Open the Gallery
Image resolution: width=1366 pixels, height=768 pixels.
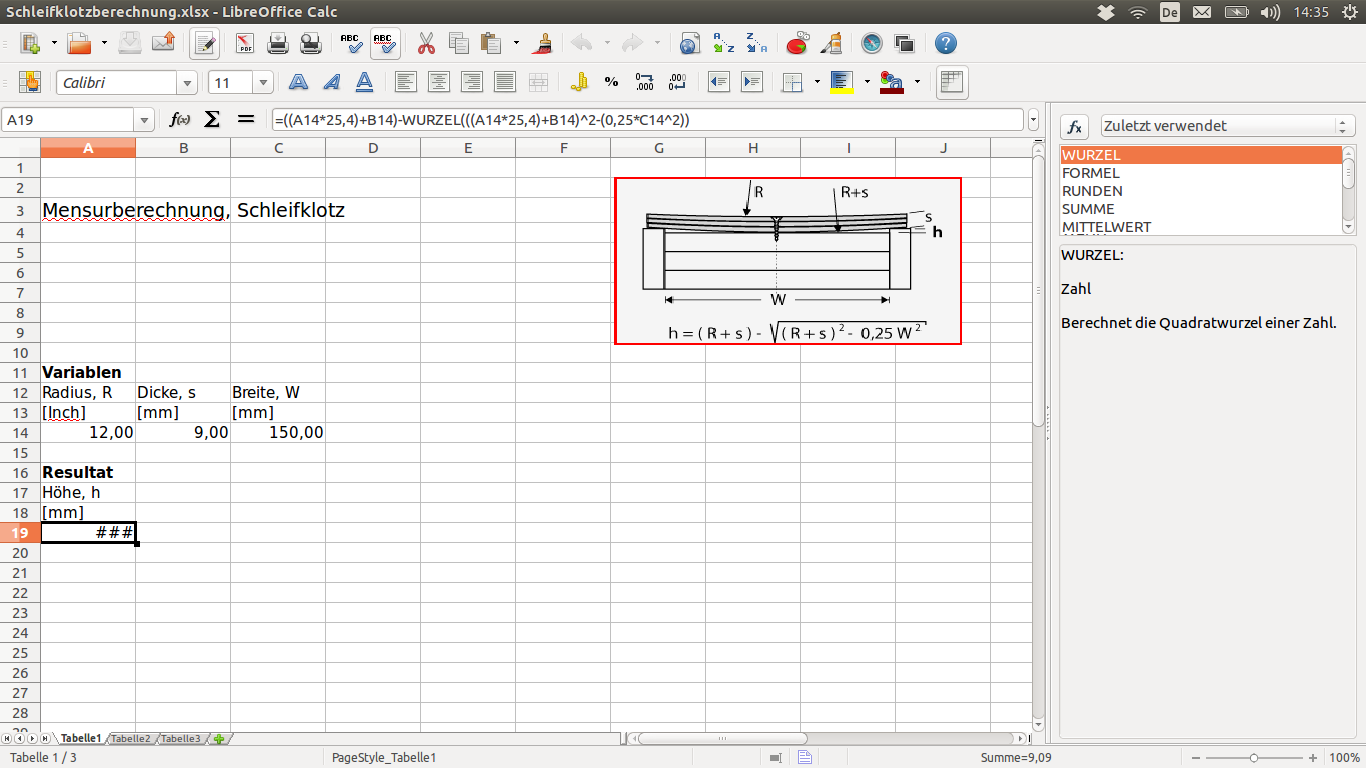[904, 44]
